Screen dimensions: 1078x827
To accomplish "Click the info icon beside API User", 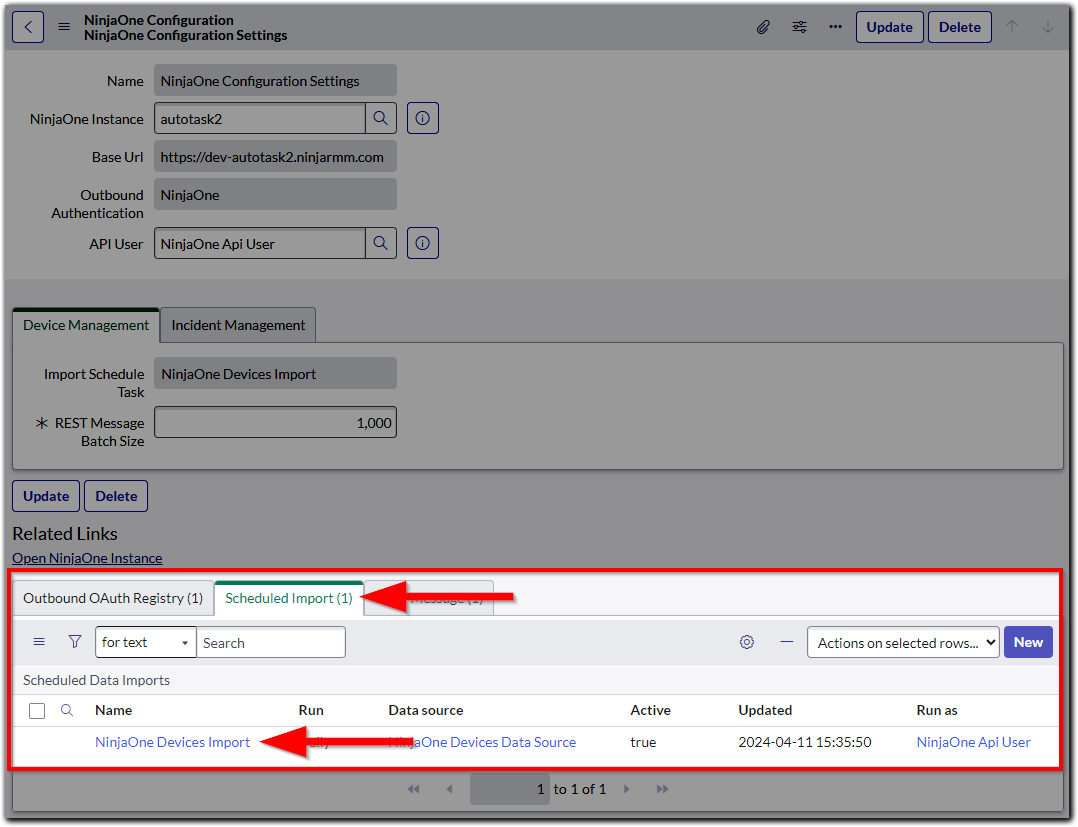I will 422,243.
